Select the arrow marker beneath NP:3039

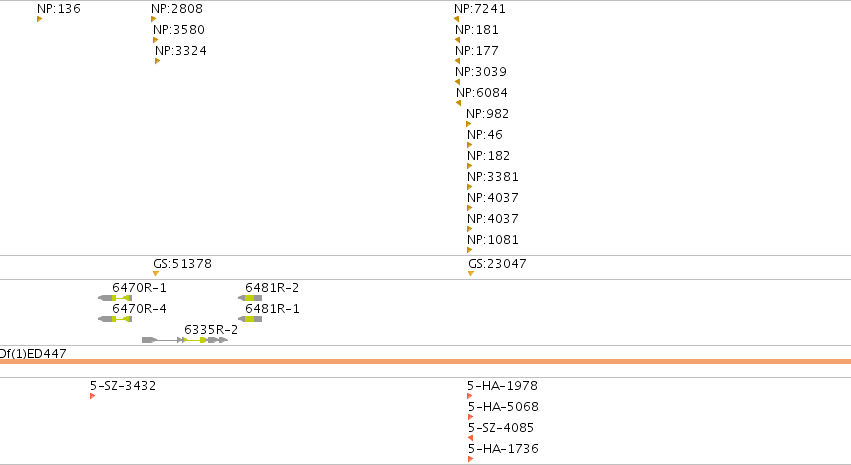(x=457, y=82)
